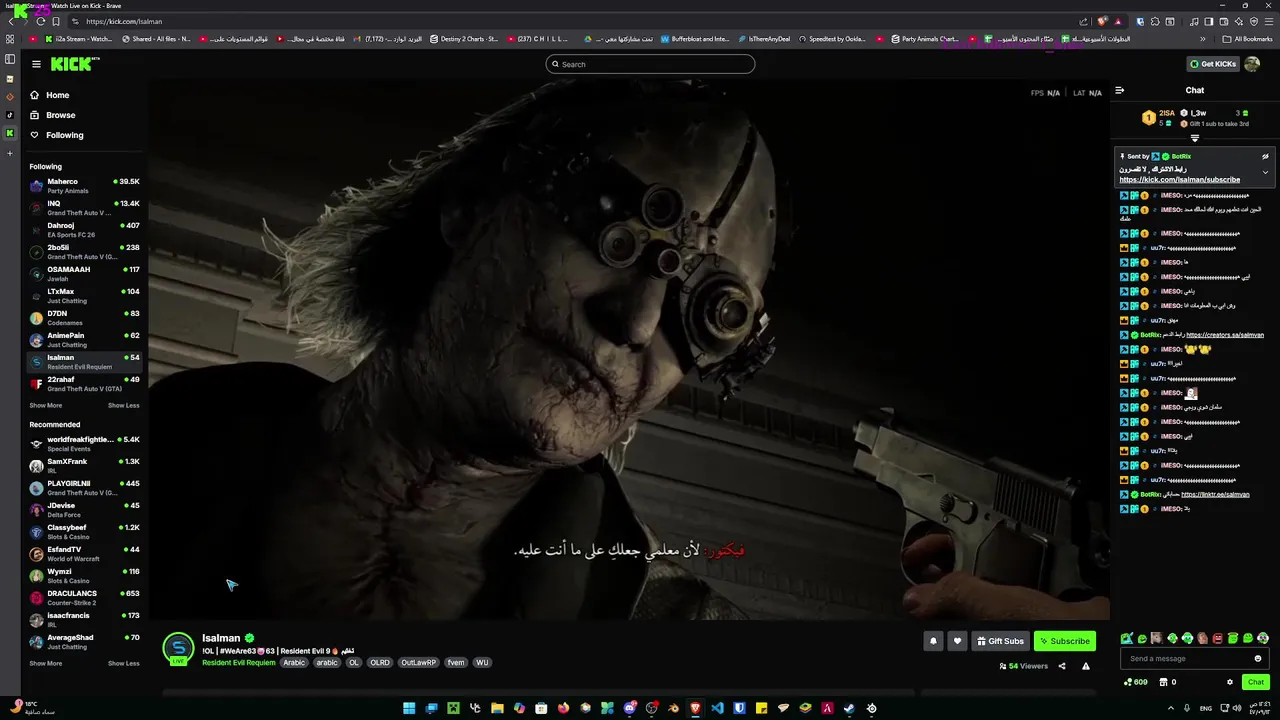The height and width of the screenshot is (720, 1280).
Task: Open LTxMax channel in Following list
Action: [x=84, y=296]
